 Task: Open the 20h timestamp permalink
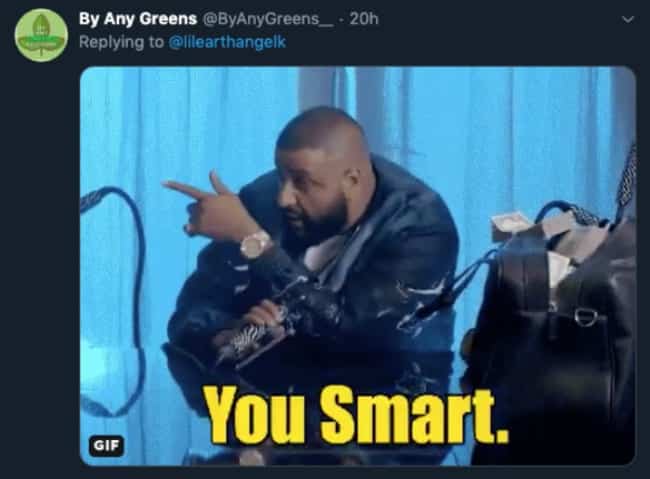[364, 19]
